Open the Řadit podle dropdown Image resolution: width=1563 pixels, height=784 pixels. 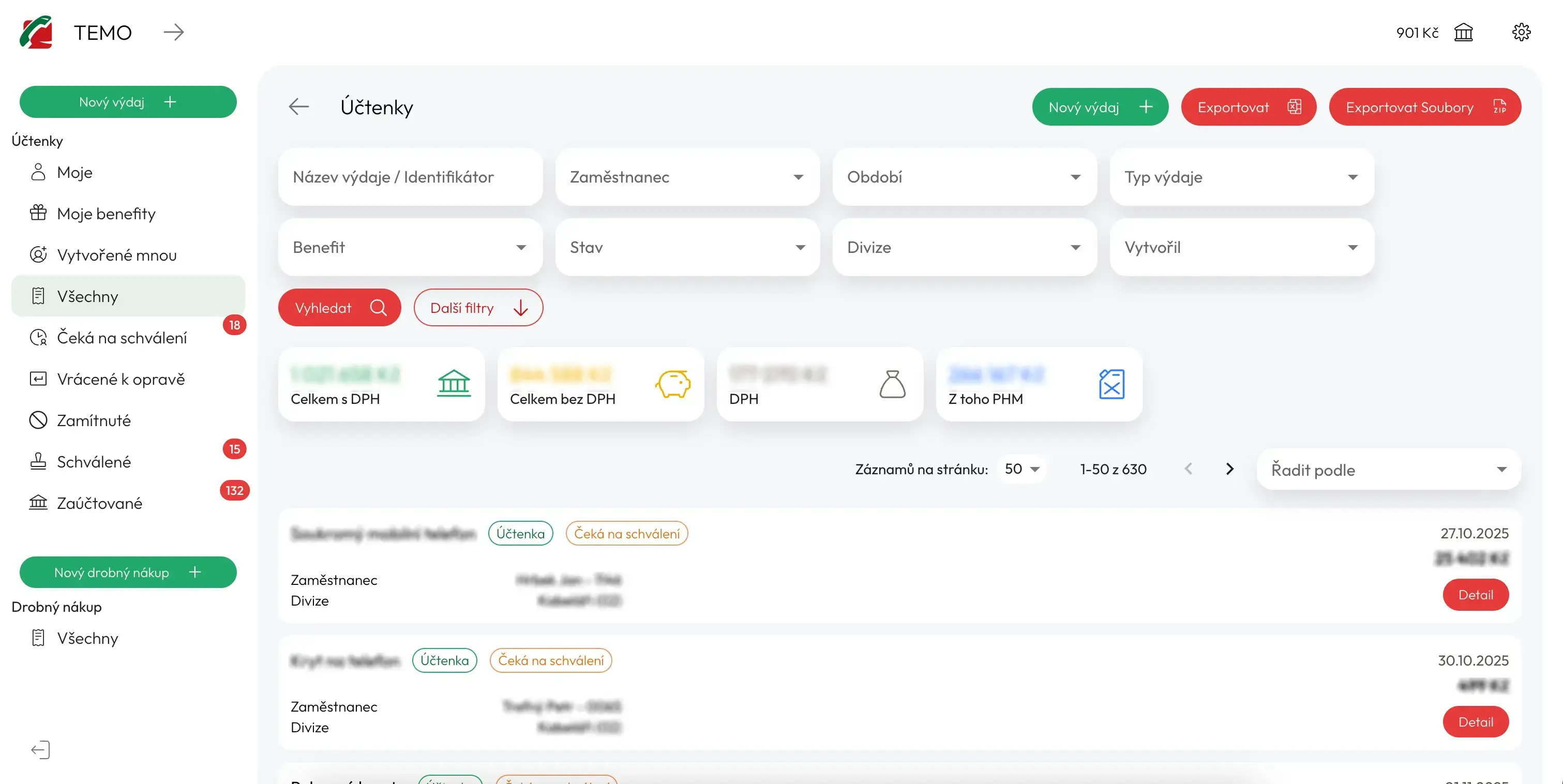1387,469
